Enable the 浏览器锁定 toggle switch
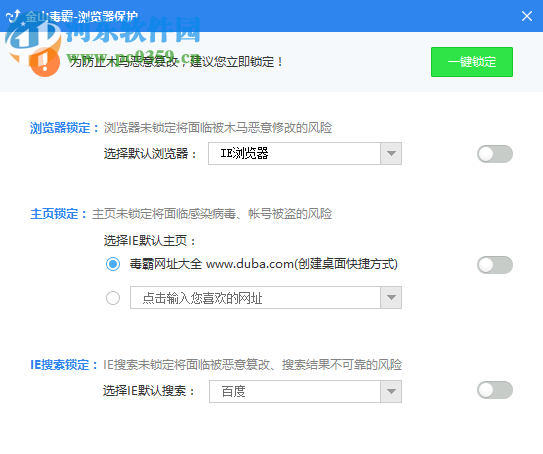This screenshot has width=543, height=454. click(495, 154)
